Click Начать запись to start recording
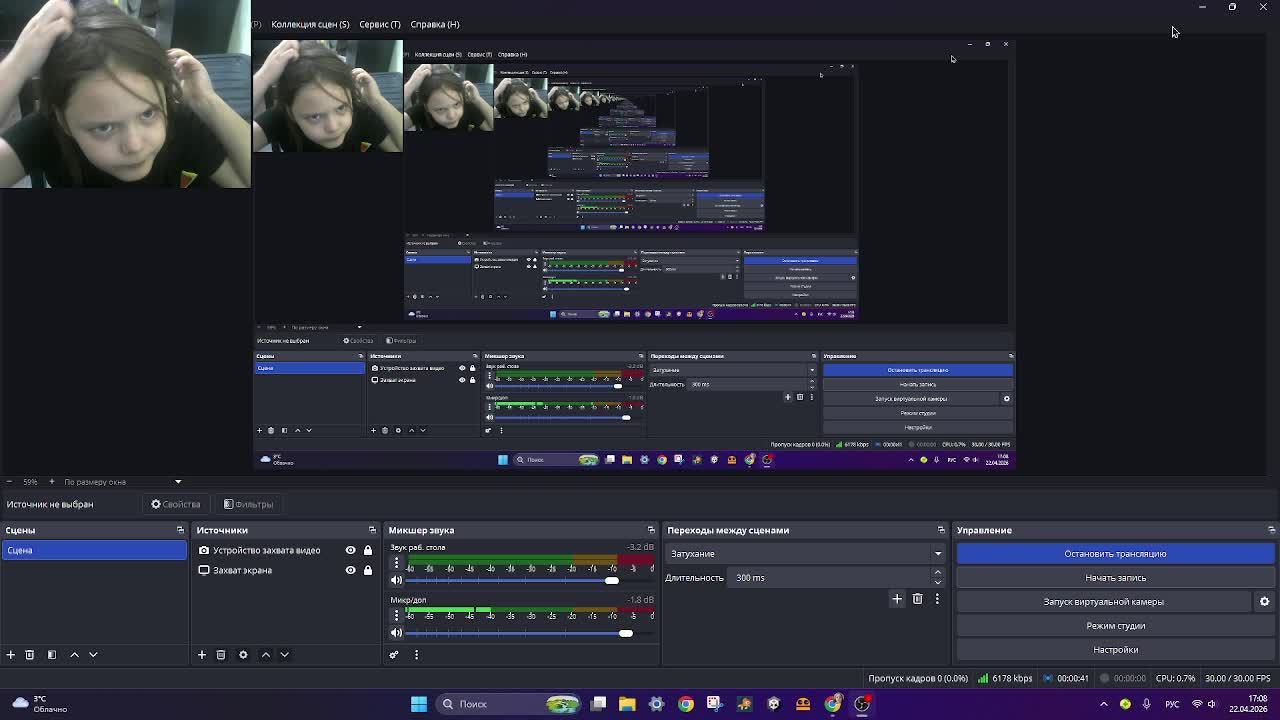 pyautogui.click(x=1115, y=578)
